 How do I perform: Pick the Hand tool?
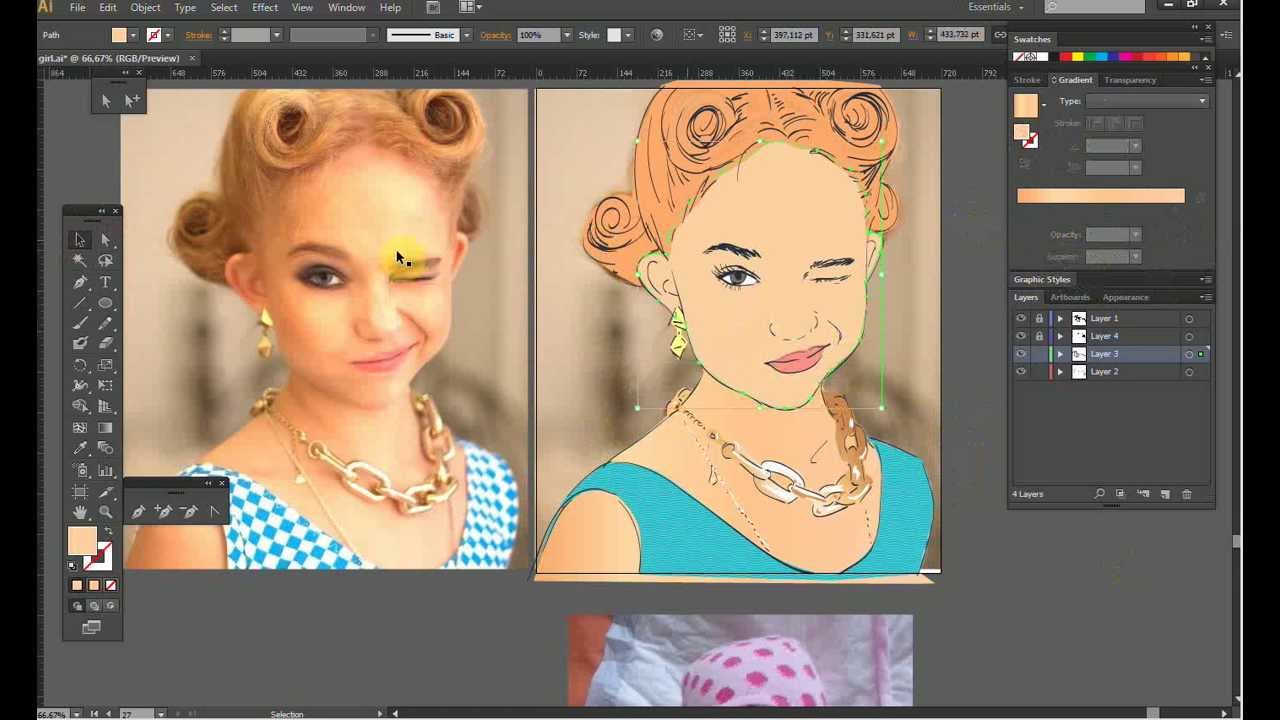[x=80, y=512]
